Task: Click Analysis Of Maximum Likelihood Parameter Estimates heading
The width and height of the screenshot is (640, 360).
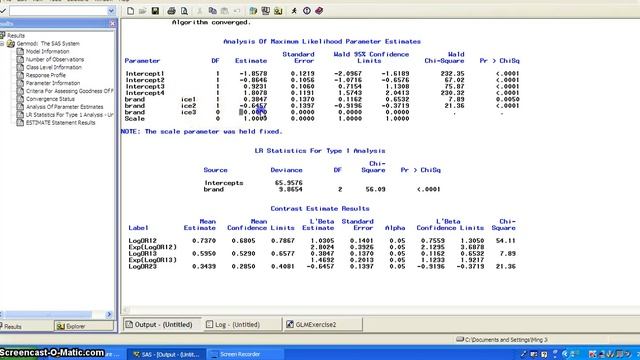Action: point(322,42)
